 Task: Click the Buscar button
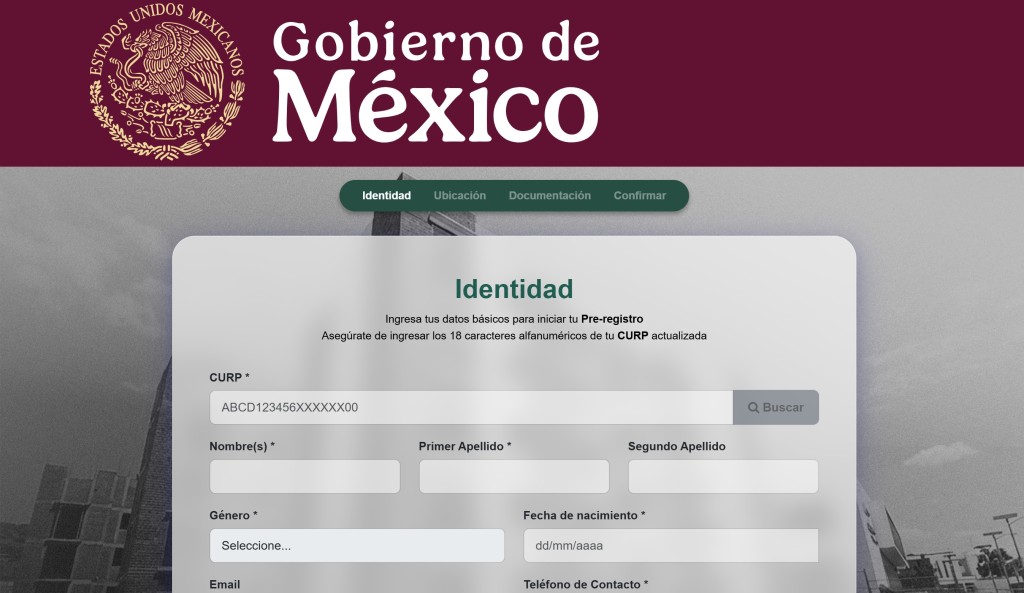[x=776, y=408]
